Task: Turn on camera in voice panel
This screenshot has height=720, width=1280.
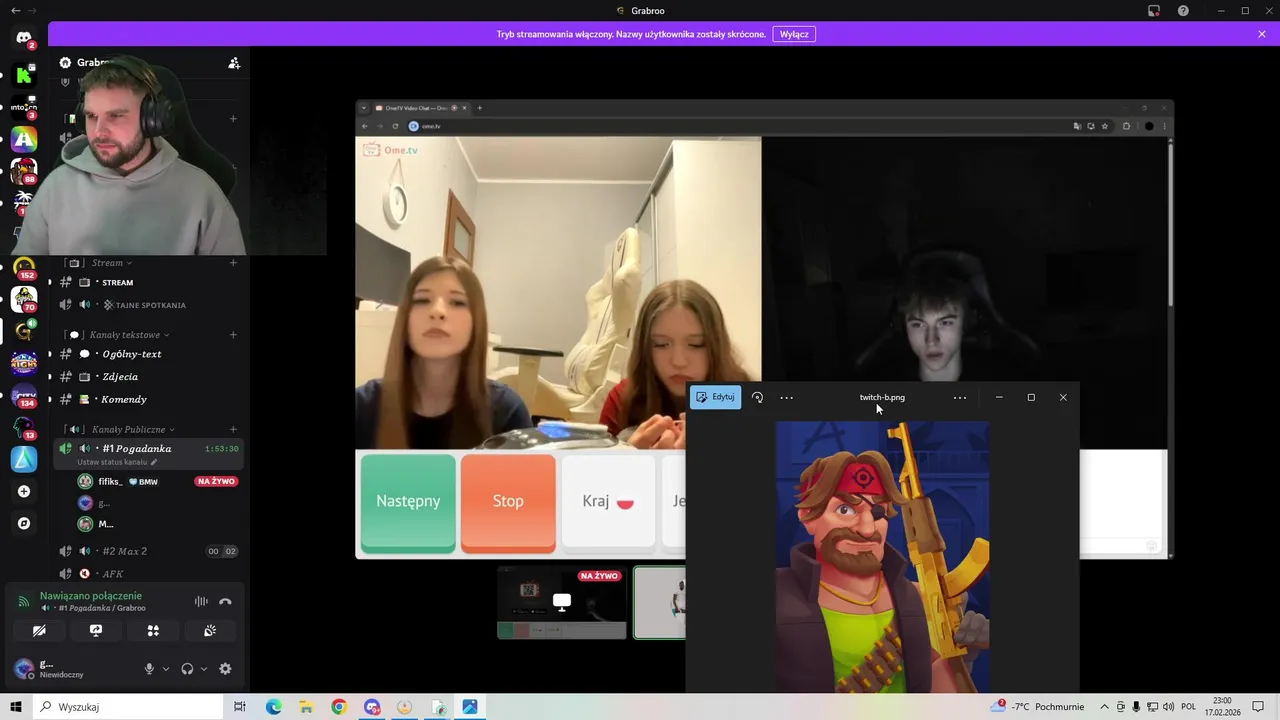Action: click(39, 631)
